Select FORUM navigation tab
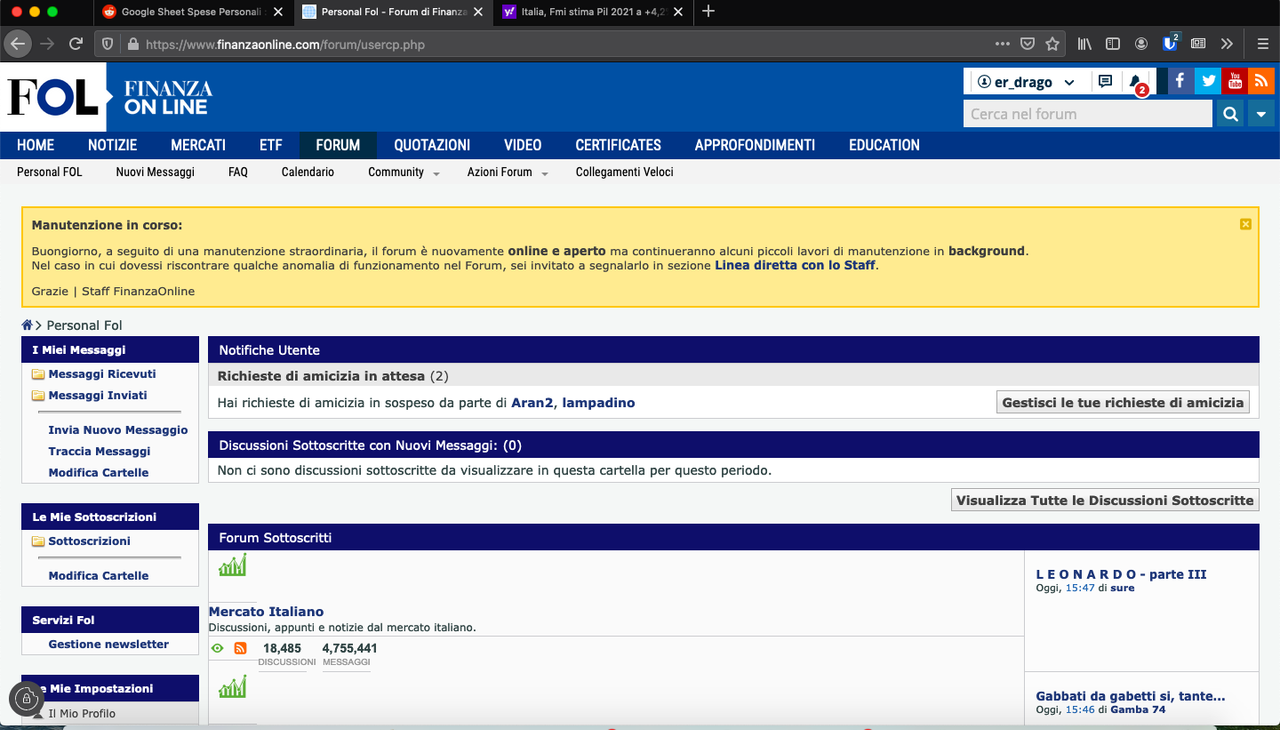The height and width of the screenshot is (730, 1280). click(338, 145)
